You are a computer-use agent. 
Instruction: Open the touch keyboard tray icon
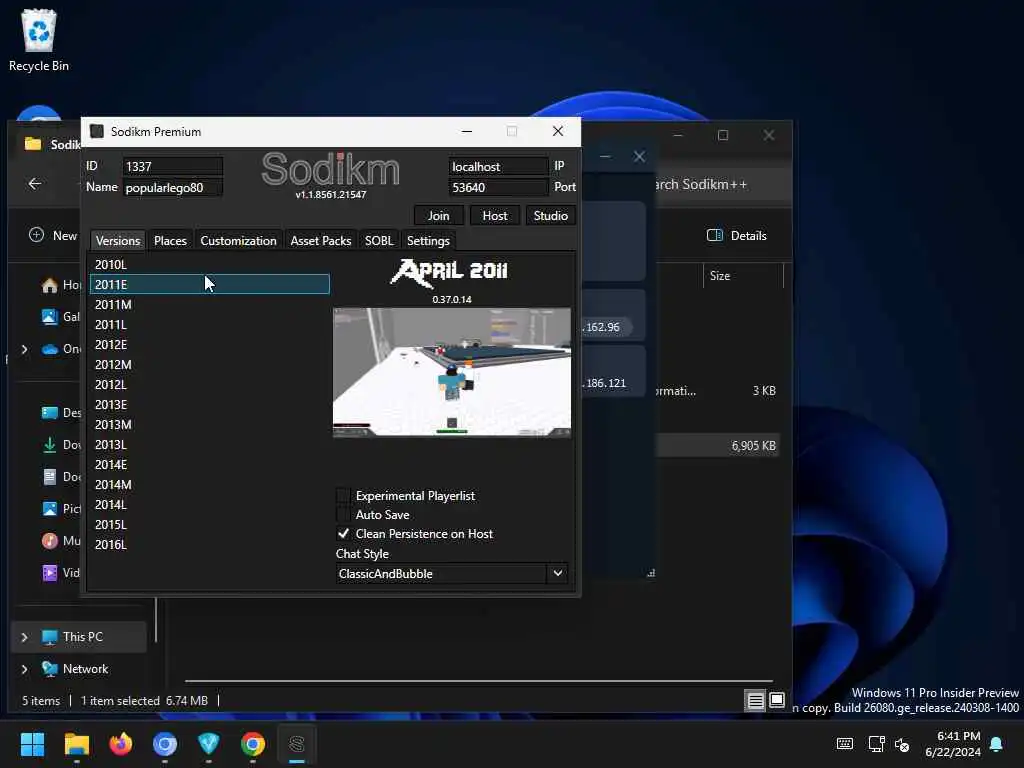coord(844,744)
